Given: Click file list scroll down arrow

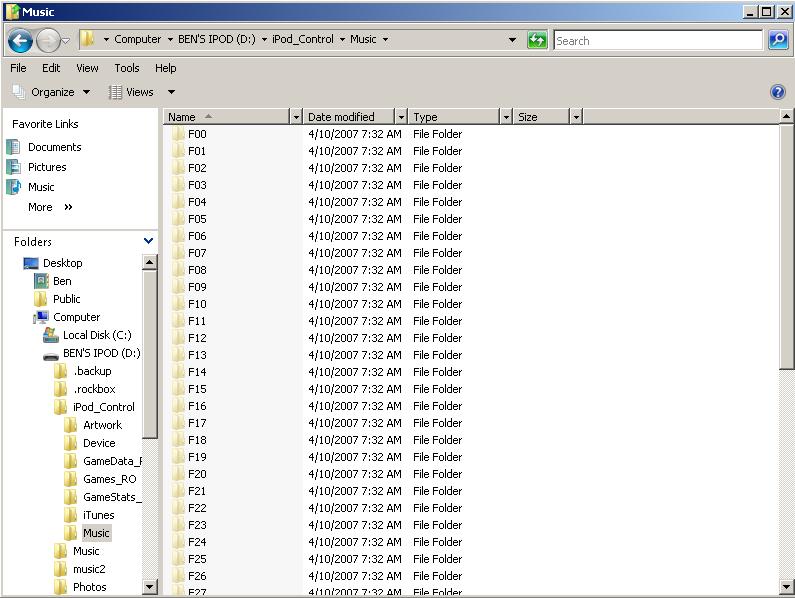Looking at the screenshot, I should tap(786, 586).
